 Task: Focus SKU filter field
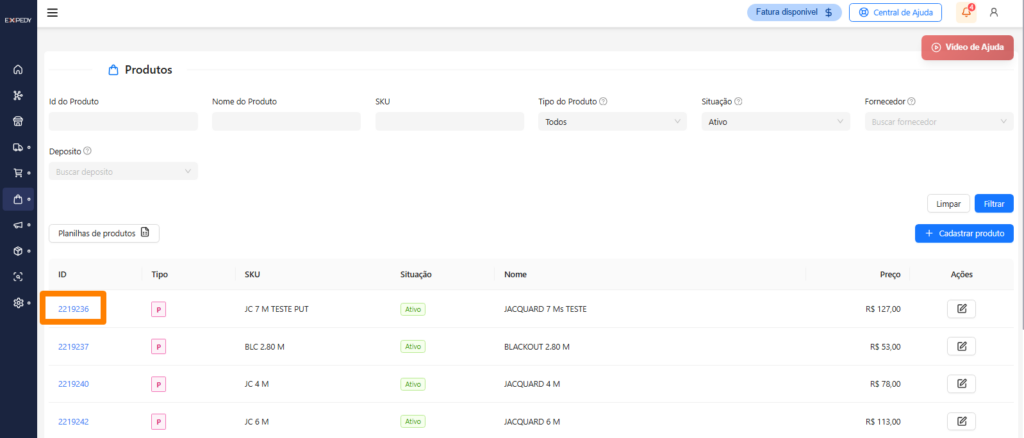(449, 121)
